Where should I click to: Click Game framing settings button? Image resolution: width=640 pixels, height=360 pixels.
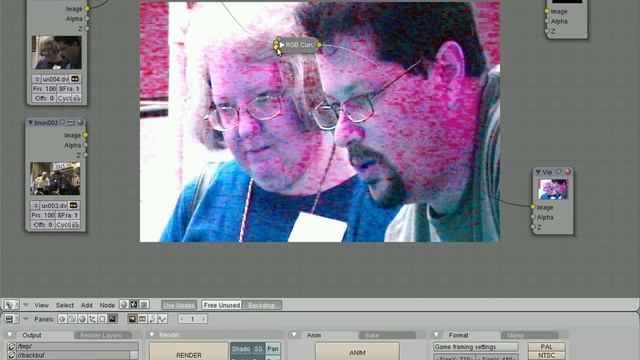coord(476,347)
